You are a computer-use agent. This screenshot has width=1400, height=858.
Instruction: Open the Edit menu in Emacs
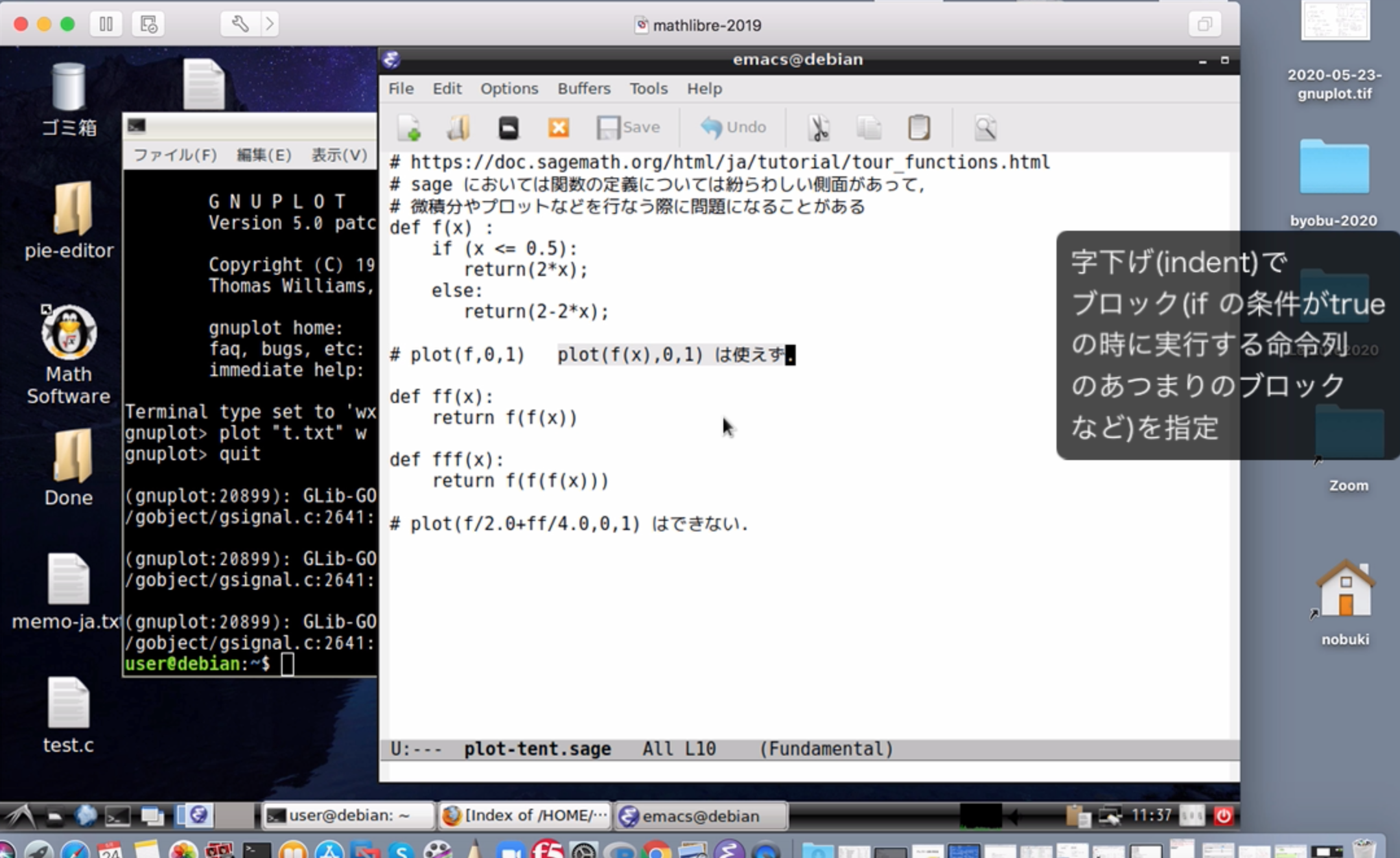pos(447,88)
